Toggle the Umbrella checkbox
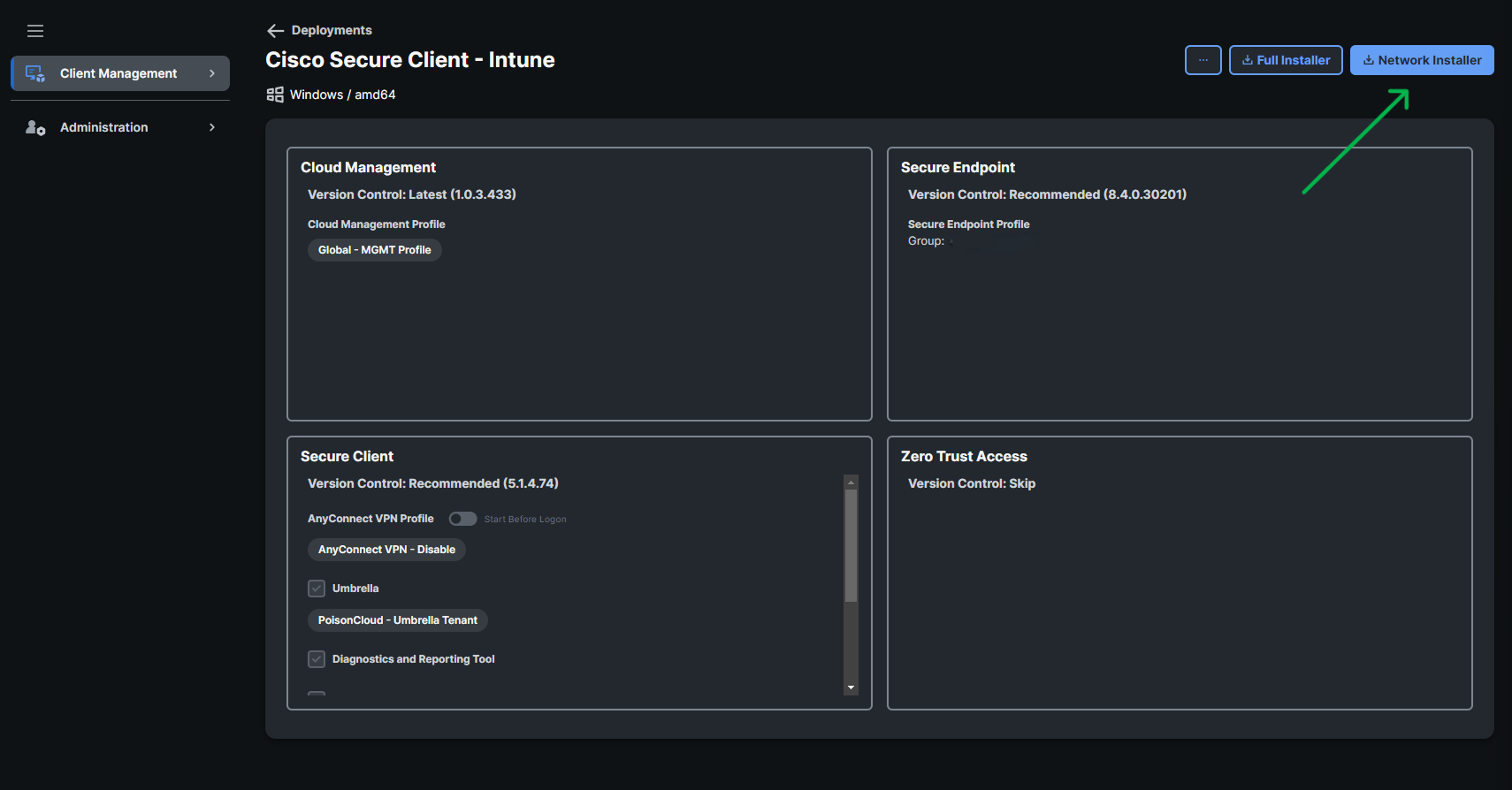This screenshot has height=790, width=1512. (317, 589)
